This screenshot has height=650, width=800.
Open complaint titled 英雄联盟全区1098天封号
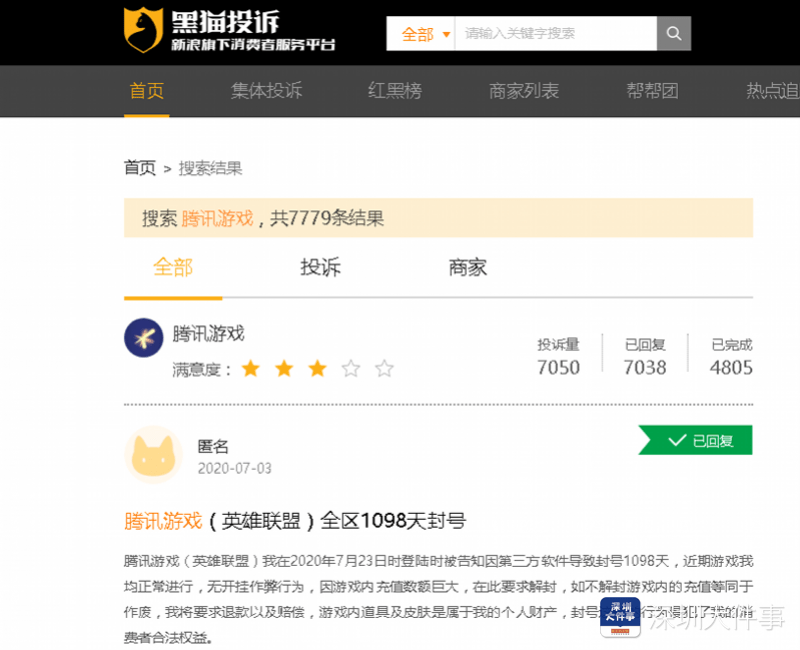click(295, 521)
